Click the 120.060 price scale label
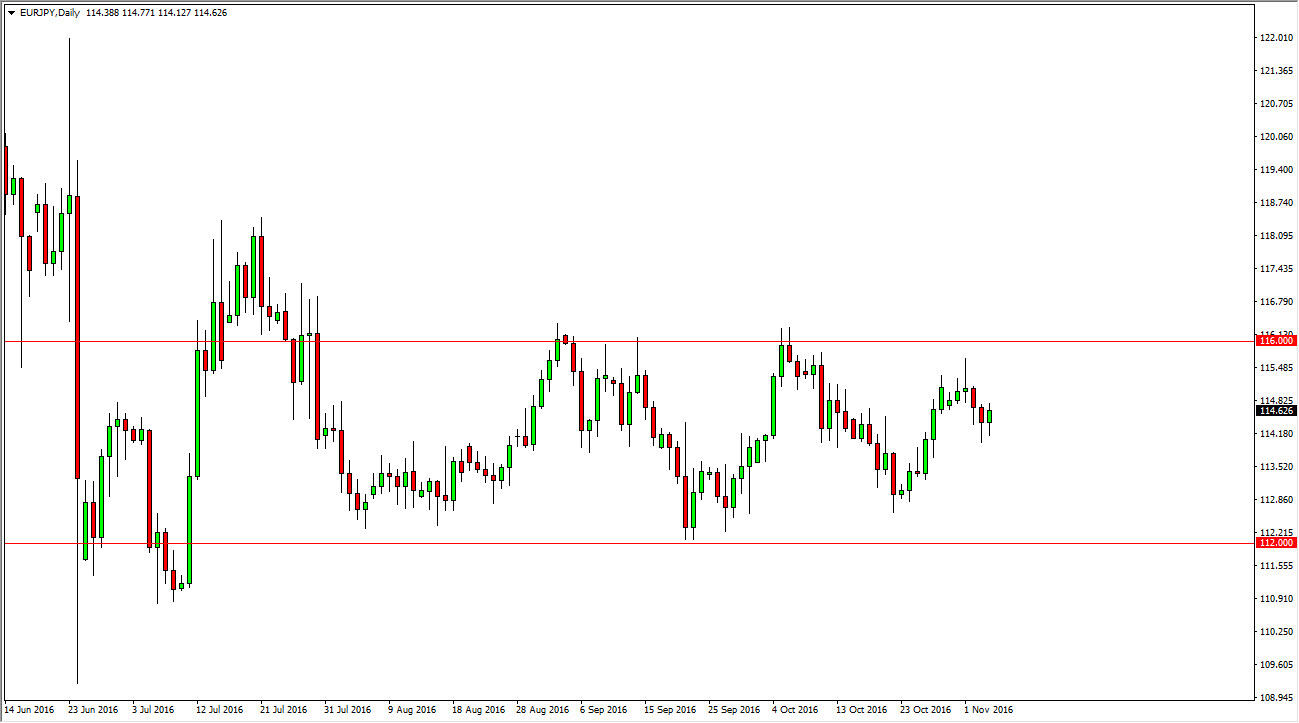This screenshot has height=723, width=1299. tap(1275, 137)
